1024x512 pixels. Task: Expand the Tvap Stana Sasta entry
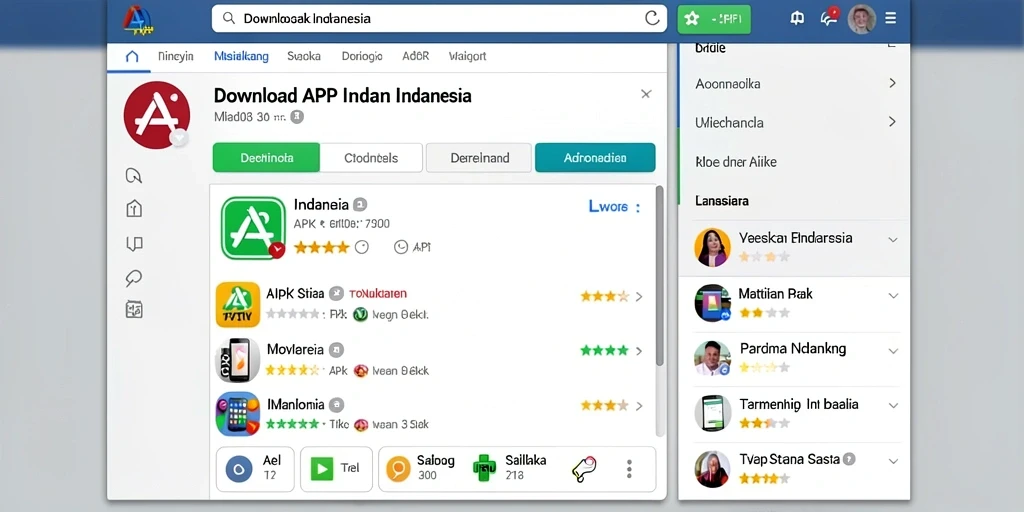tap(893, 461)
